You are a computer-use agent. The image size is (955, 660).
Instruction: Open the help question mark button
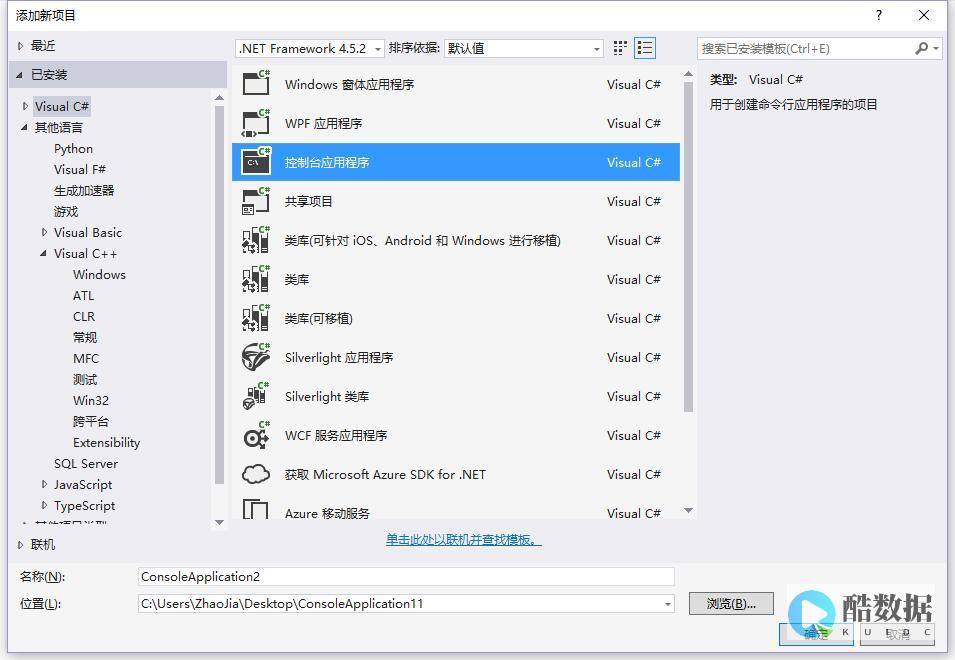[878, 15]
